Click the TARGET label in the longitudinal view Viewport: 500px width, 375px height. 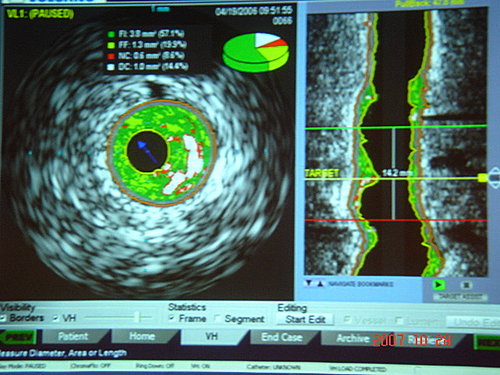322,173
